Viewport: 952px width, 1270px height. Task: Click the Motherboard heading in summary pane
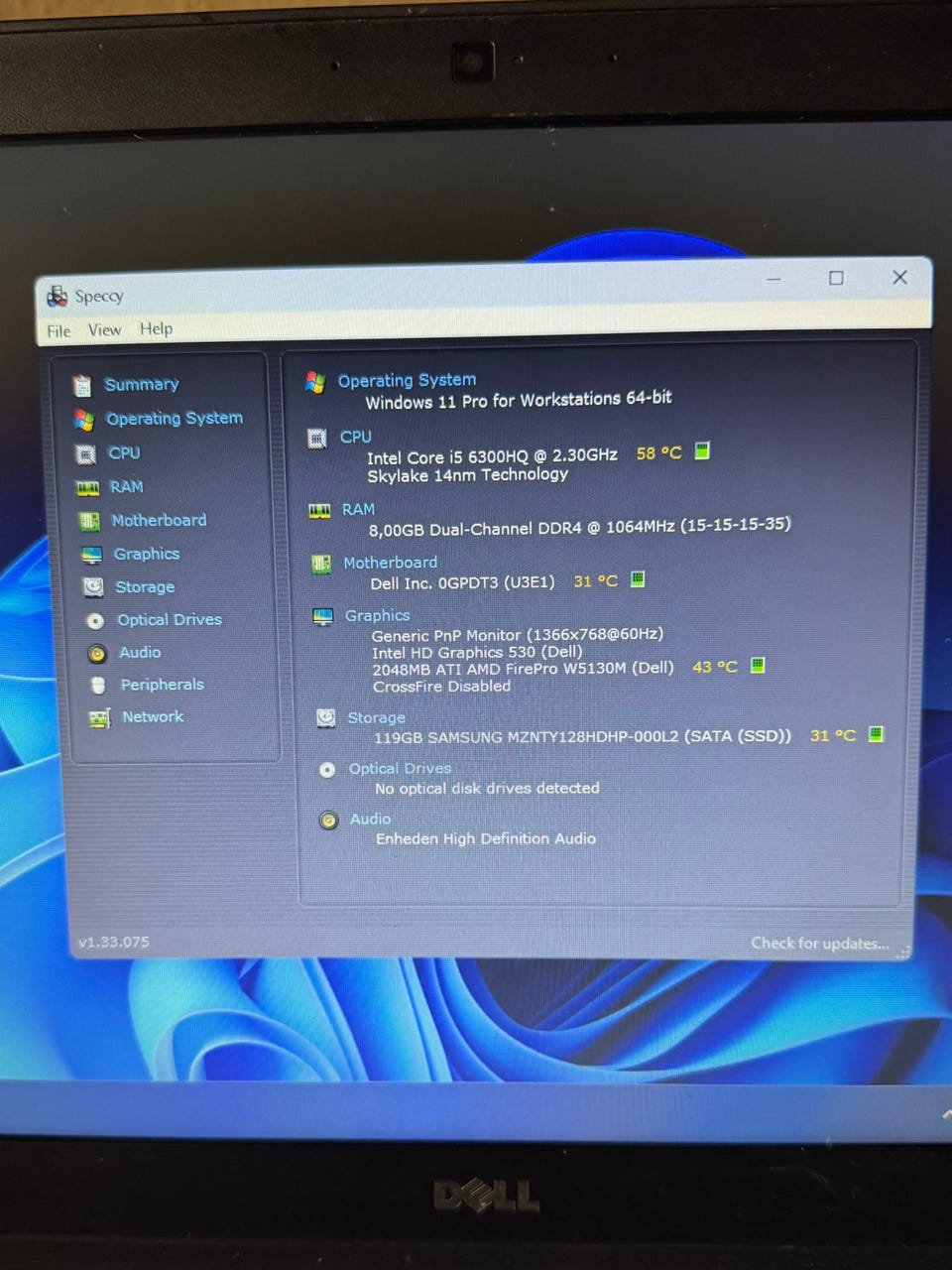click(390, 563)
